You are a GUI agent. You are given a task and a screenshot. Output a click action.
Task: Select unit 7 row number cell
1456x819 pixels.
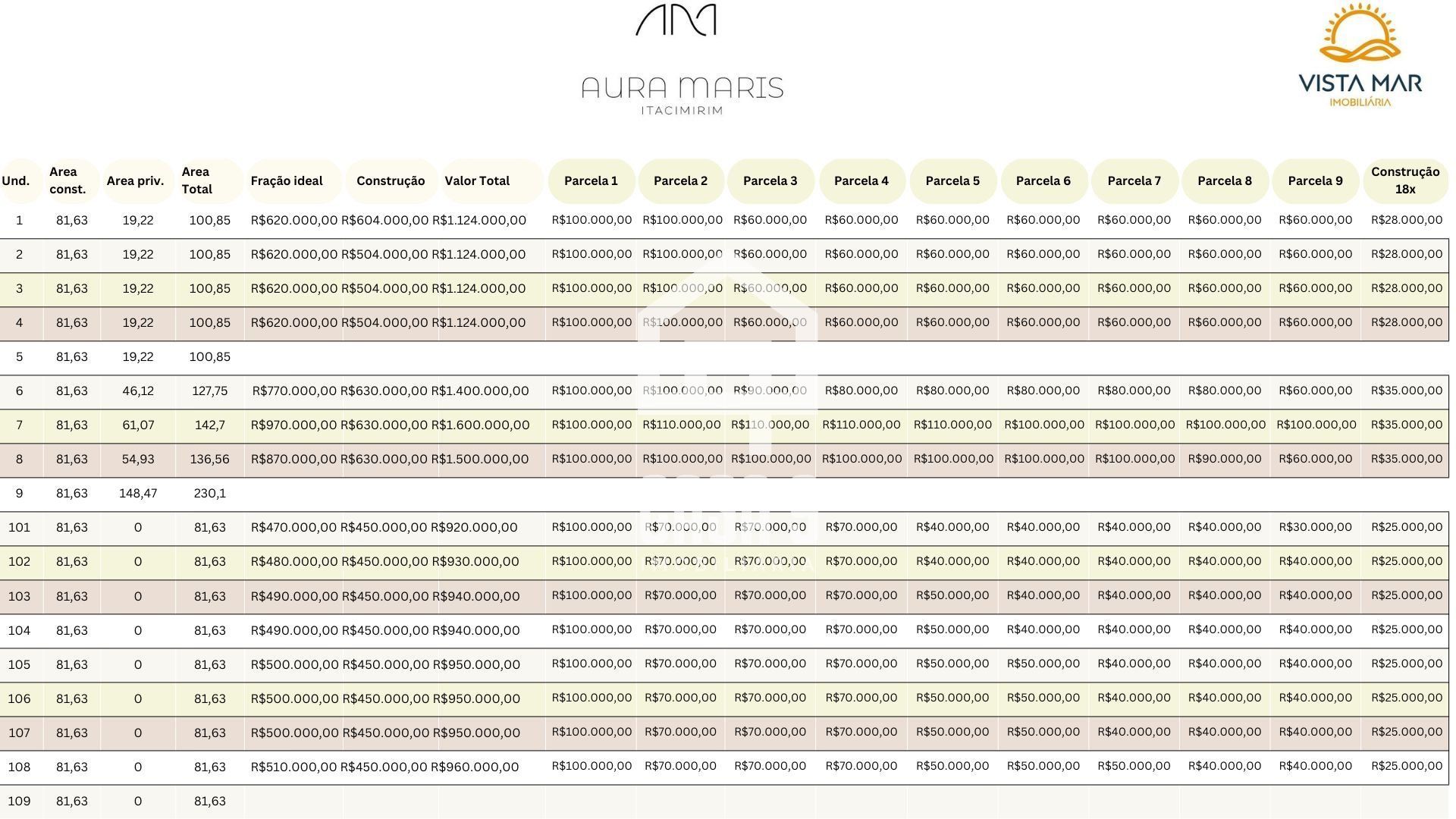click(19, 425)
